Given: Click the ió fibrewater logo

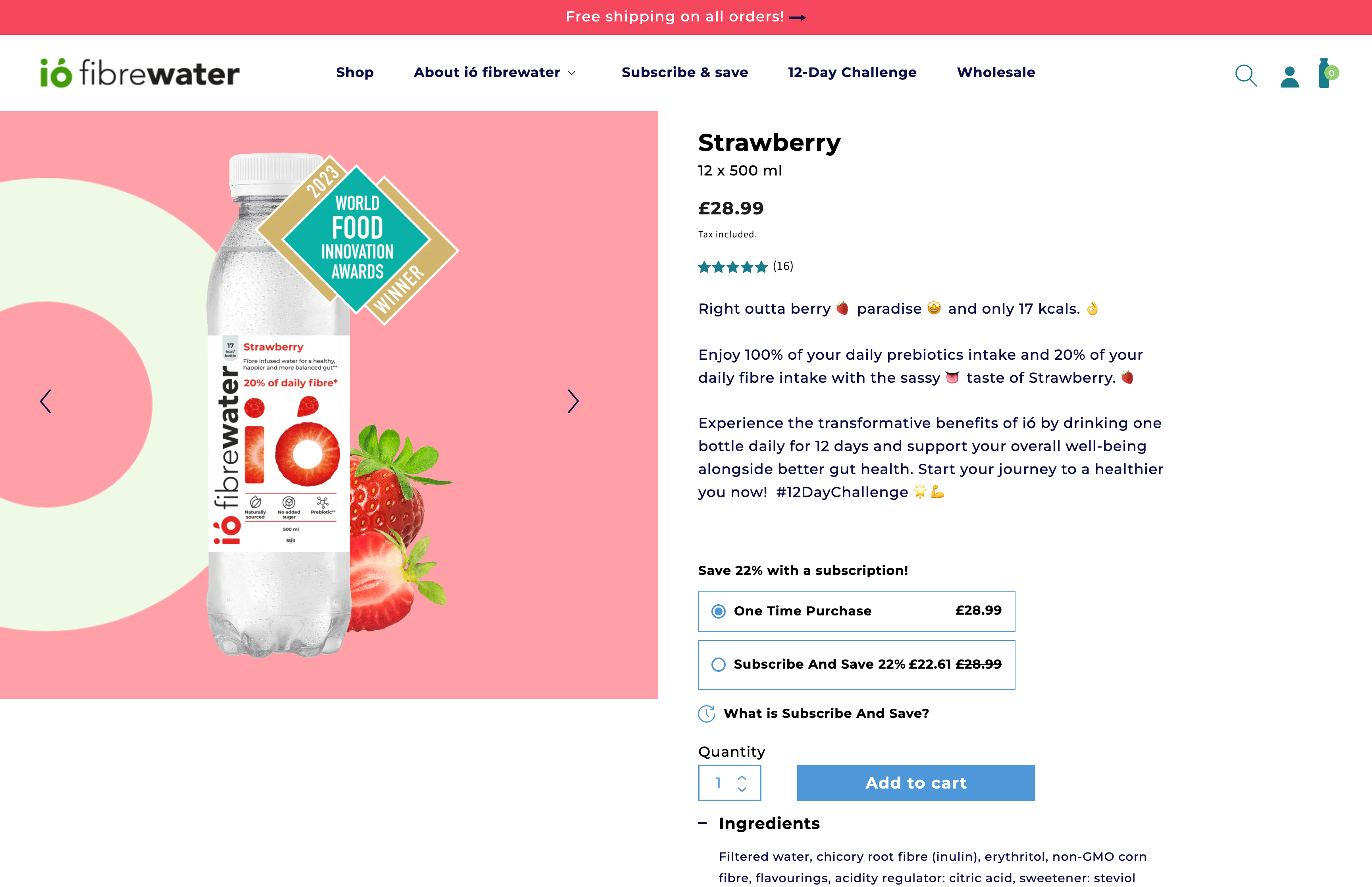Looking at the screenshot, I should click(x=139, y=73).
